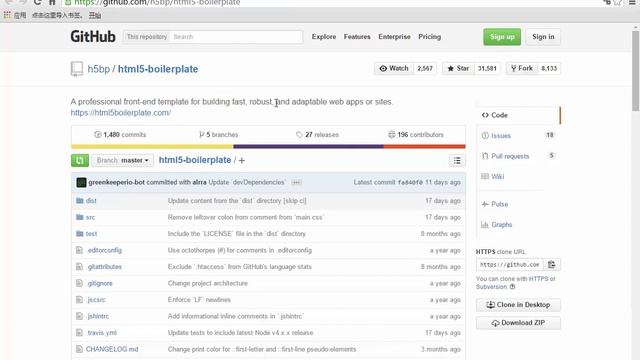
Task: Click the 8,133 forks count
Action: click(549, 68)
